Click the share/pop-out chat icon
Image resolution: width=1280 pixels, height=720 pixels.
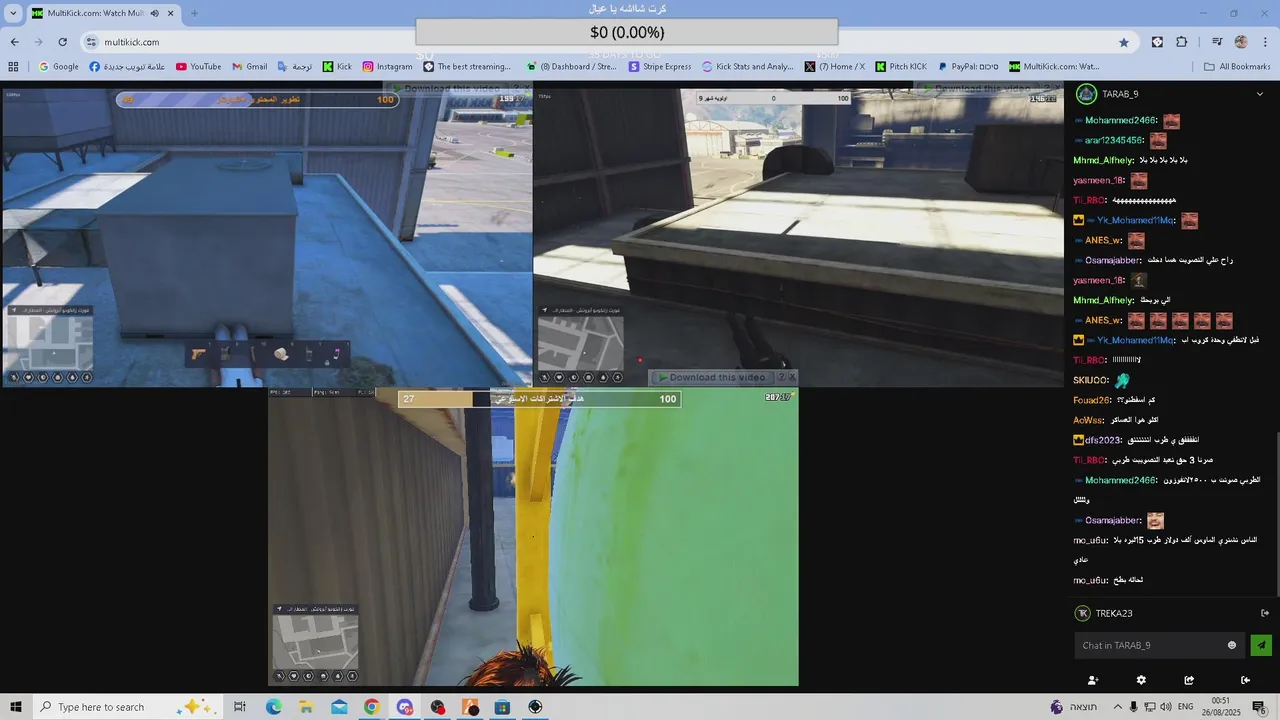(1189, 680)
